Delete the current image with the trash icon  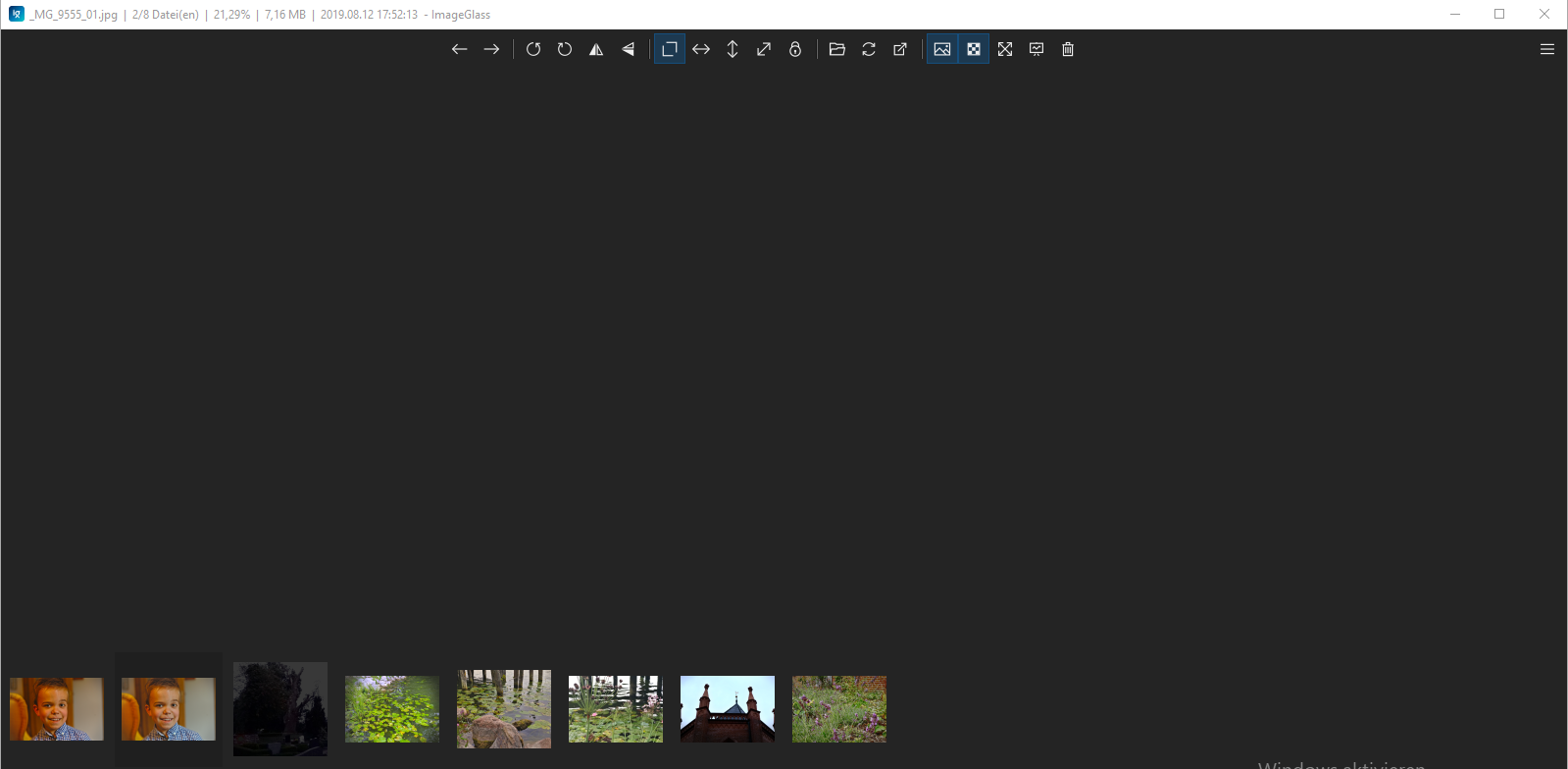click(x=1068, y=49)
